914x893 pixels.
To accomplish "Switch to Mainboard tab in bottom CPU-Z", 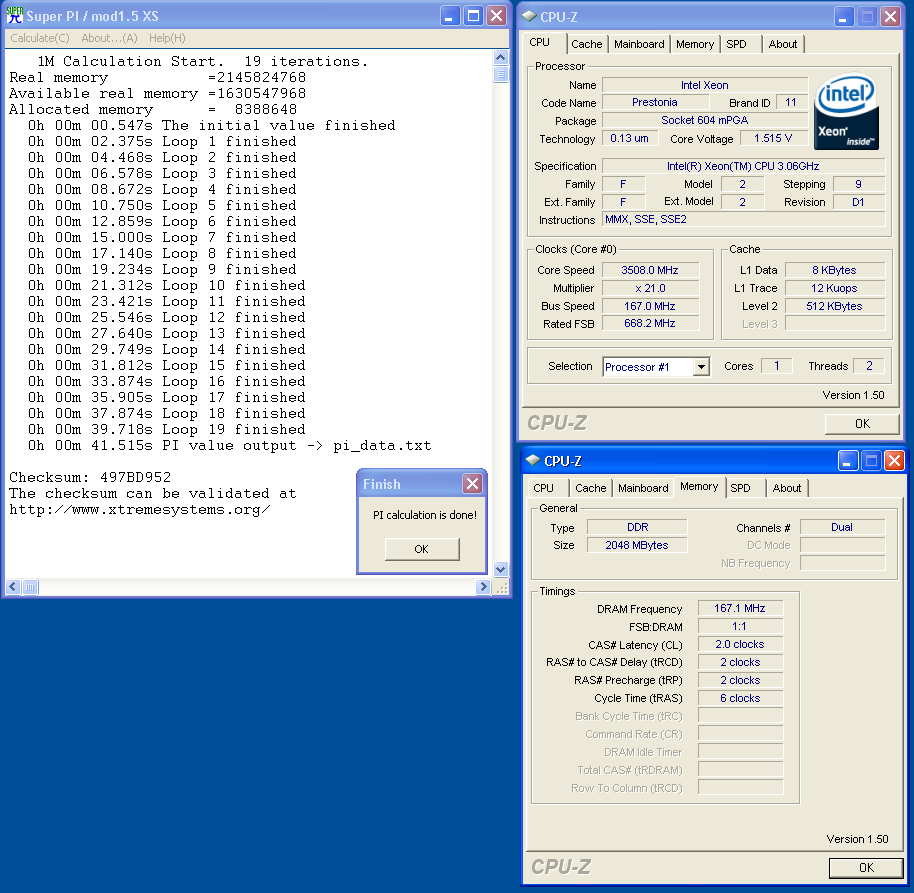I will click(643, 488).
